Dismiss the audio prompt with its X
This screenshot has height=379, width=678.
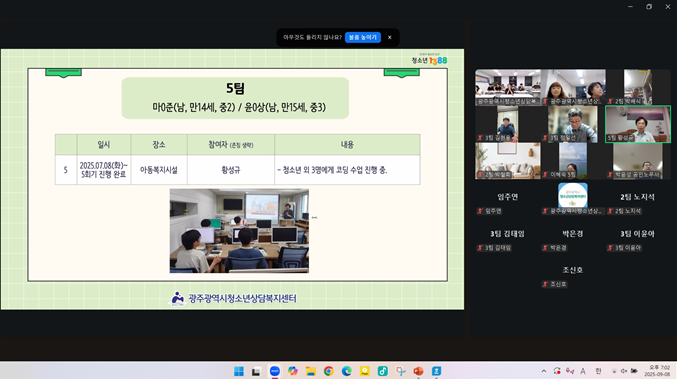pyautogui.click(x=390, y=38)
